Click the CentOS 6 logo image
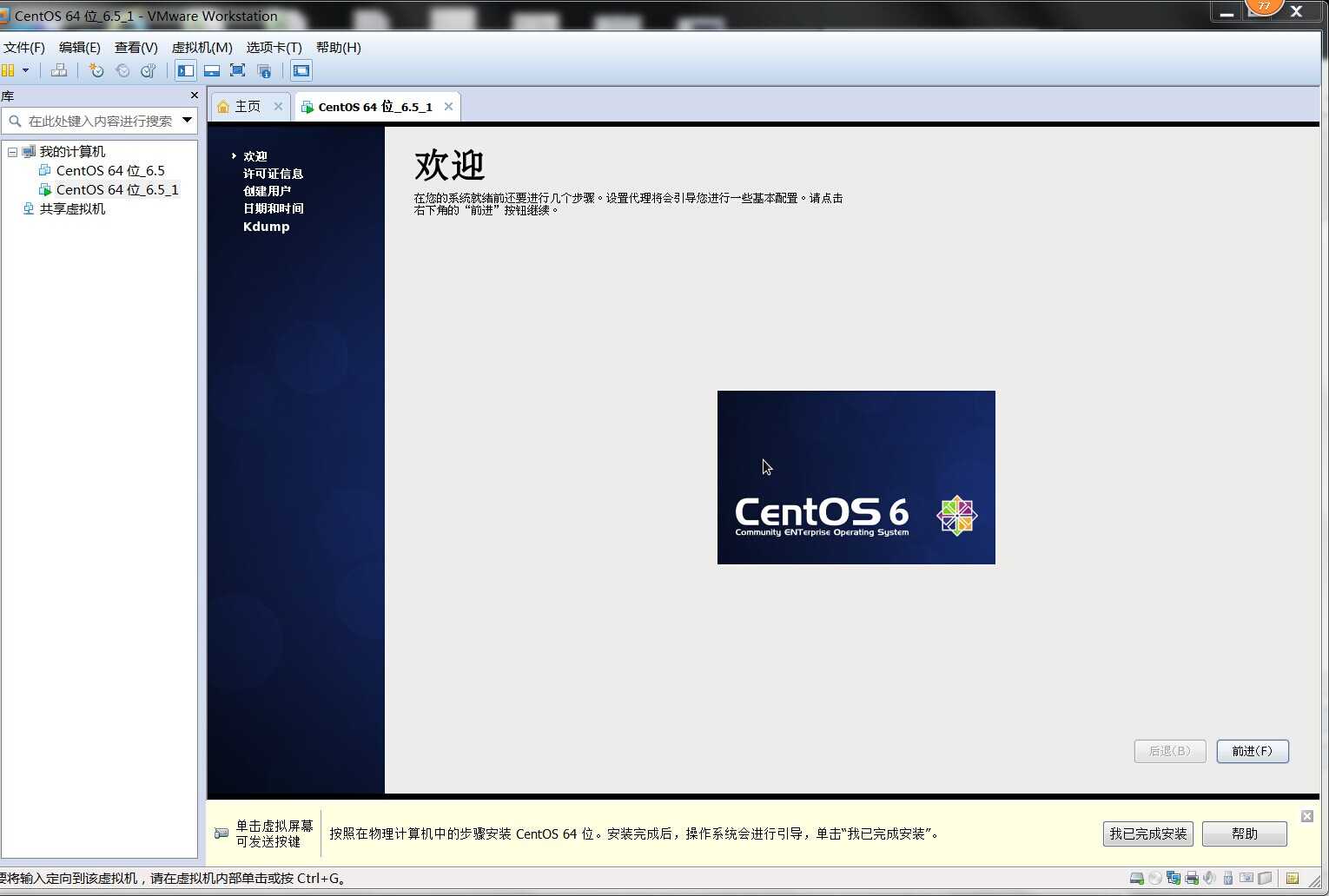This screenshot has height=896, width=1329. (856, 478)
